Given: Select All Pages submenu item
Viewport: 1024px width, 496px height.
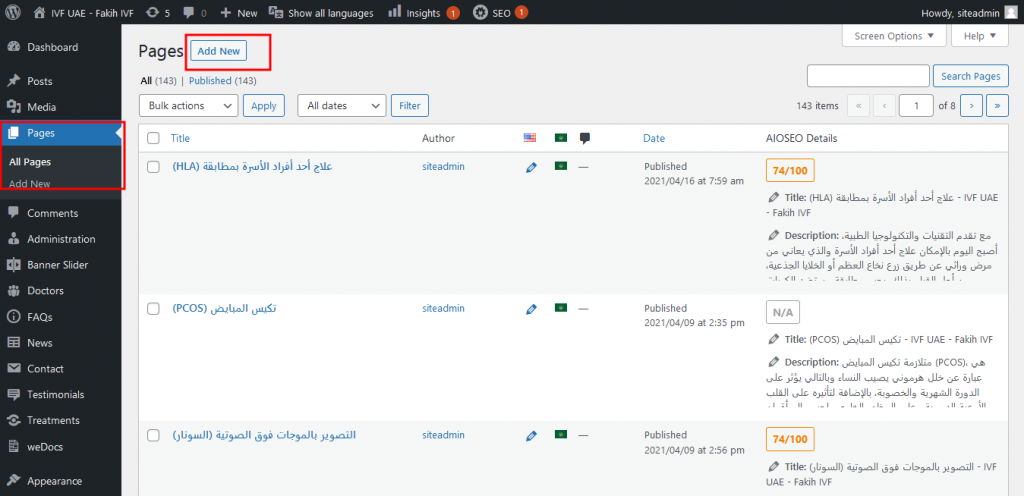Looking at the screenshot, I should tap(30, 162).
